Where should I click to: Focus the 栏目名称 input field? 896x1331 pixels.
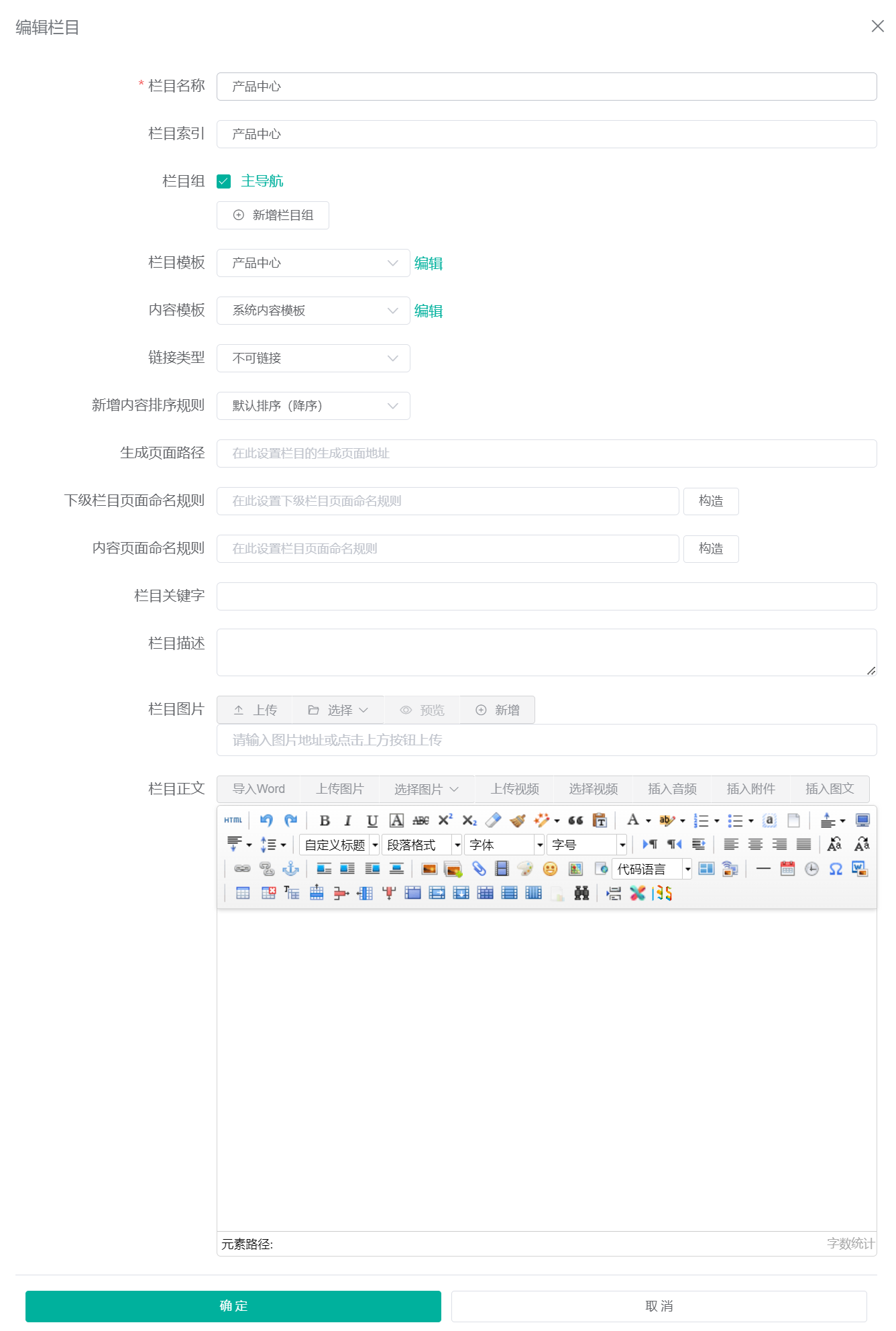547,87
